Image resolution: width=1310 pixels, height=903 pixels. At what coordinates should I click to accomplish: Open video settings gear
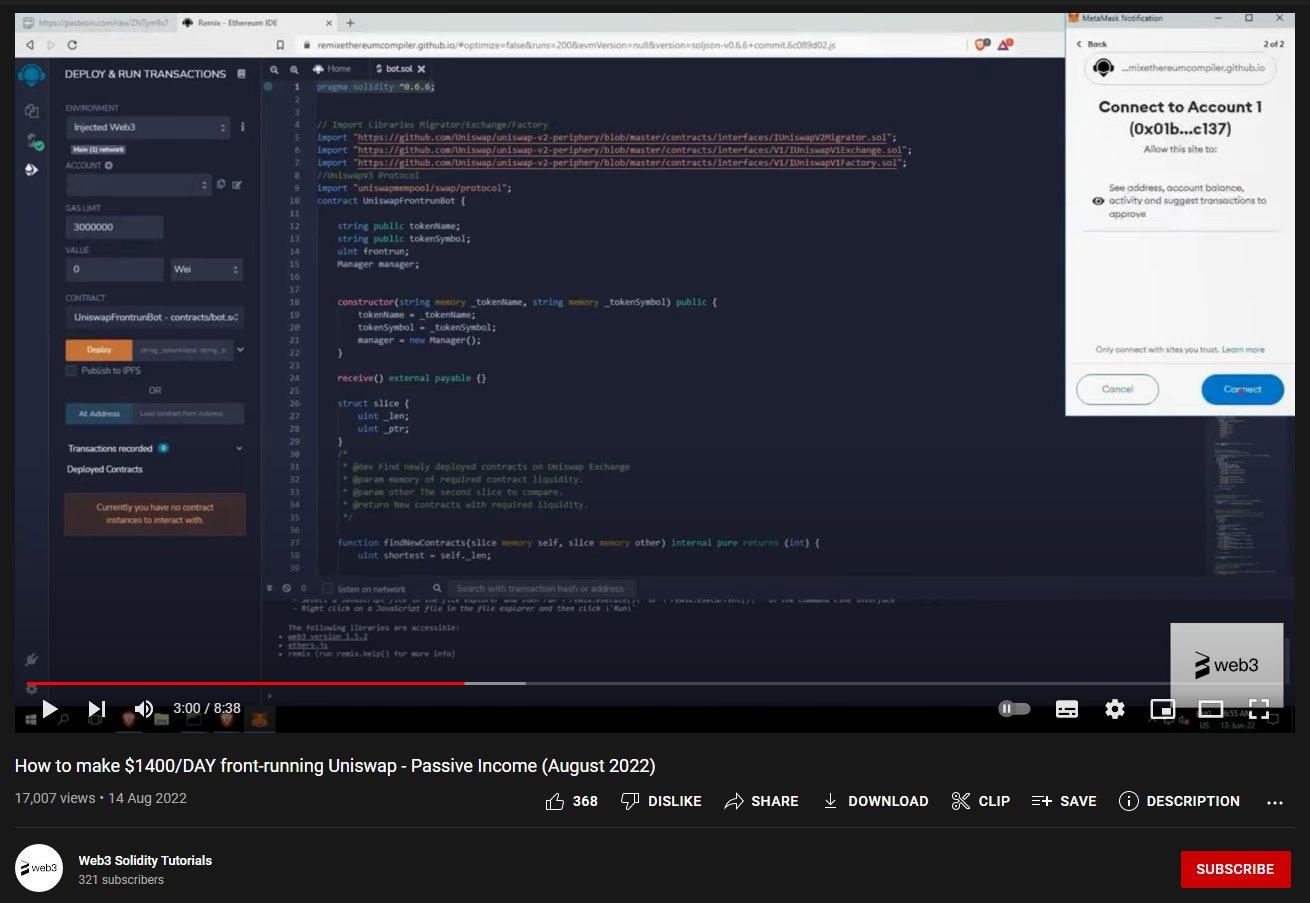[x=1115, y=709]
